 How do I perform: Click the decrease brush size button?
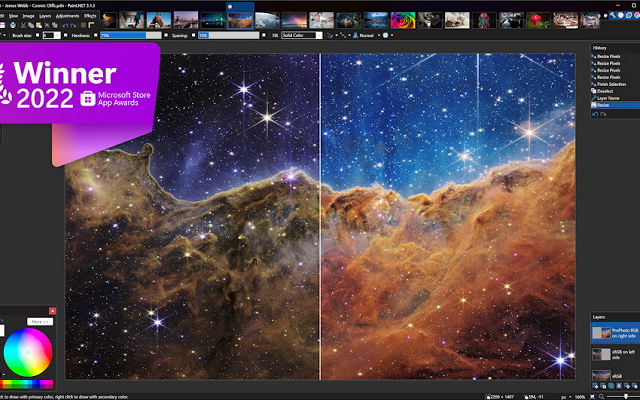point(38,35)
